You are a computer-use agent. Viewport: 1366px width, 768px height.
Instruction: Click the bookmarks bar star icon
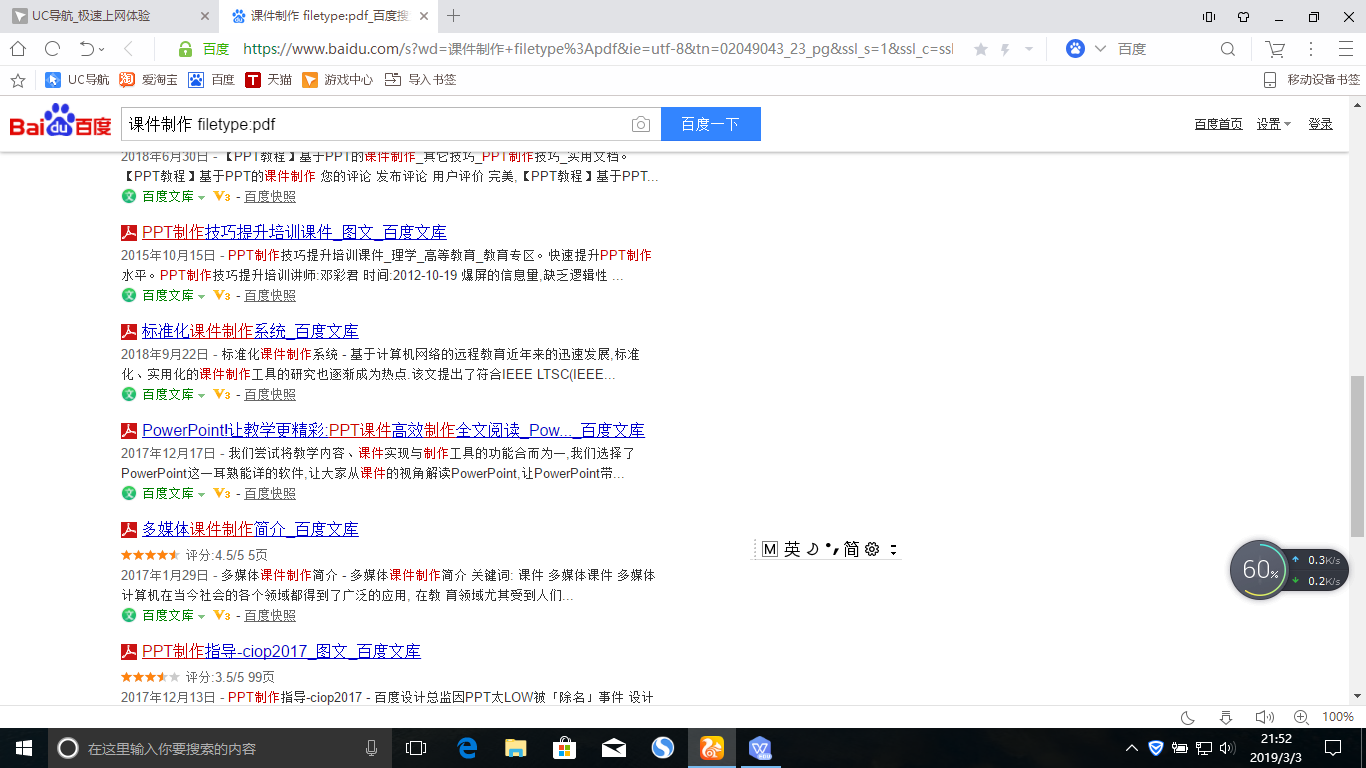point(17,80)
